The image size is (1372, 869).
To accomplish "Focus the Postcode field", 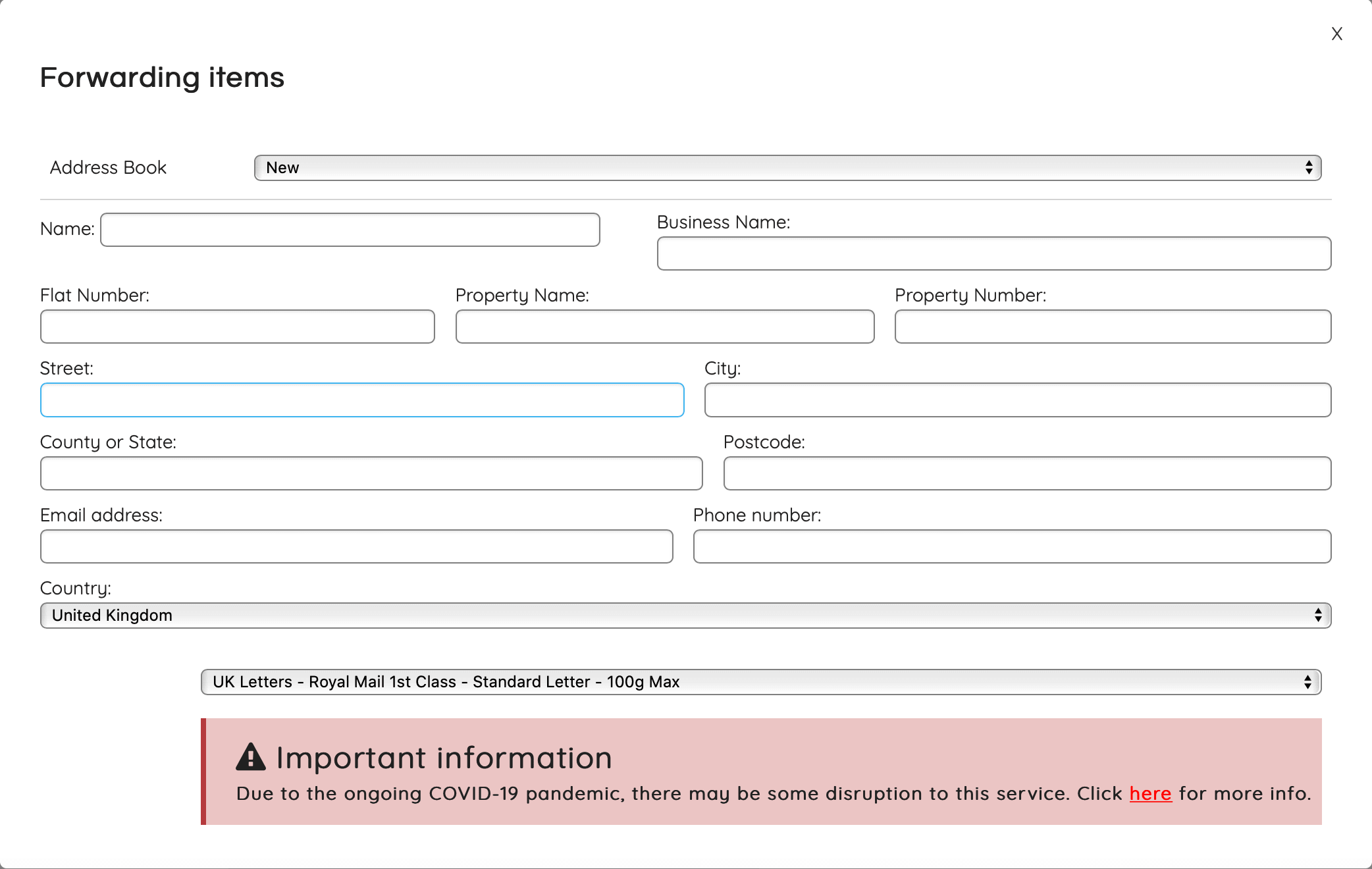I will (1027, 473).
